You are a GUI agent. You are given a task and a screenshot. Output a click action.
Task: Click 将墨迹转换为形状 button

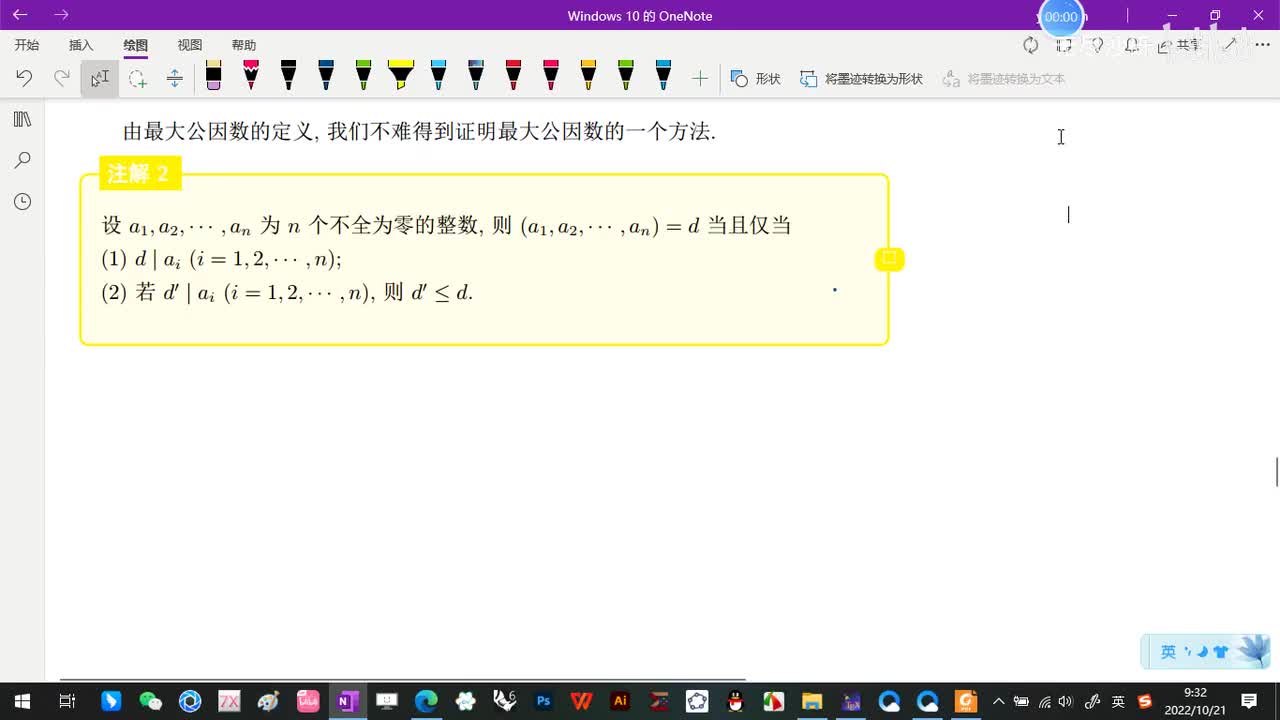point(862,78)
